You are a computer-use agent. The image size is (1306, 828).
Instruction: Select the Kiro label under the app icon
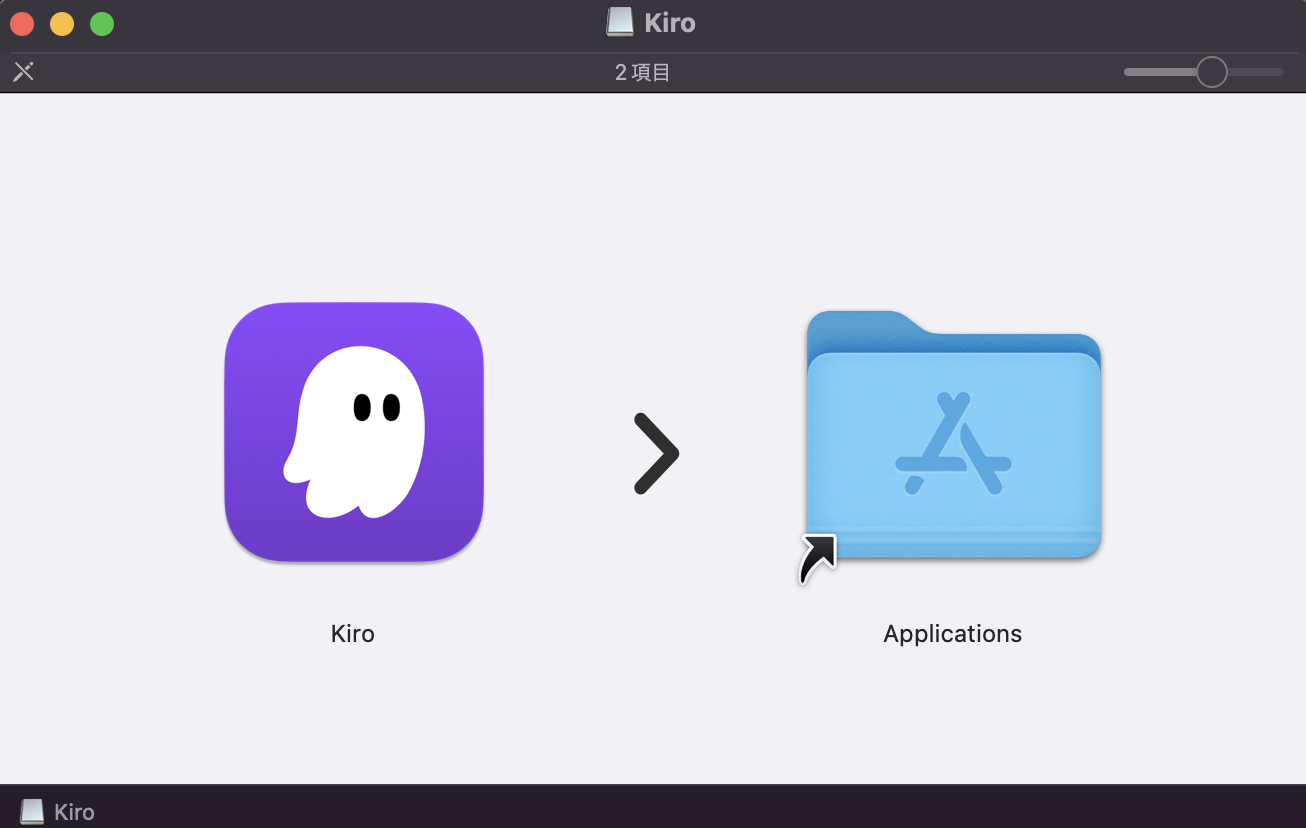coord(352,633)
